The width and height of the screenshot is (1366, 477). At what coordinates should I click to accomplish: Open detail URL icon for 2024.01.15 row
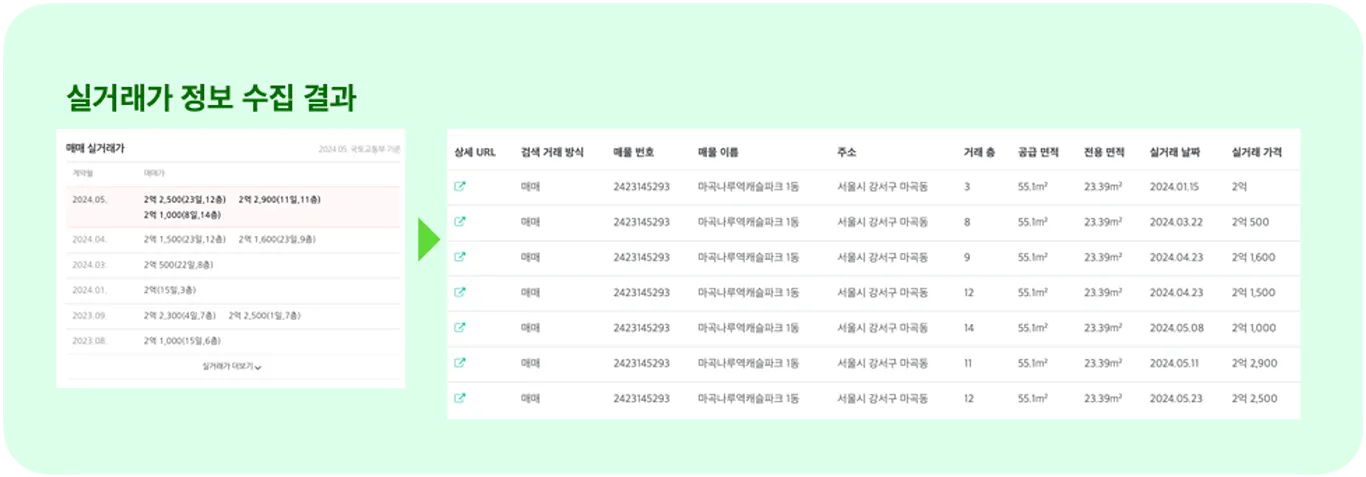(460, 186)
